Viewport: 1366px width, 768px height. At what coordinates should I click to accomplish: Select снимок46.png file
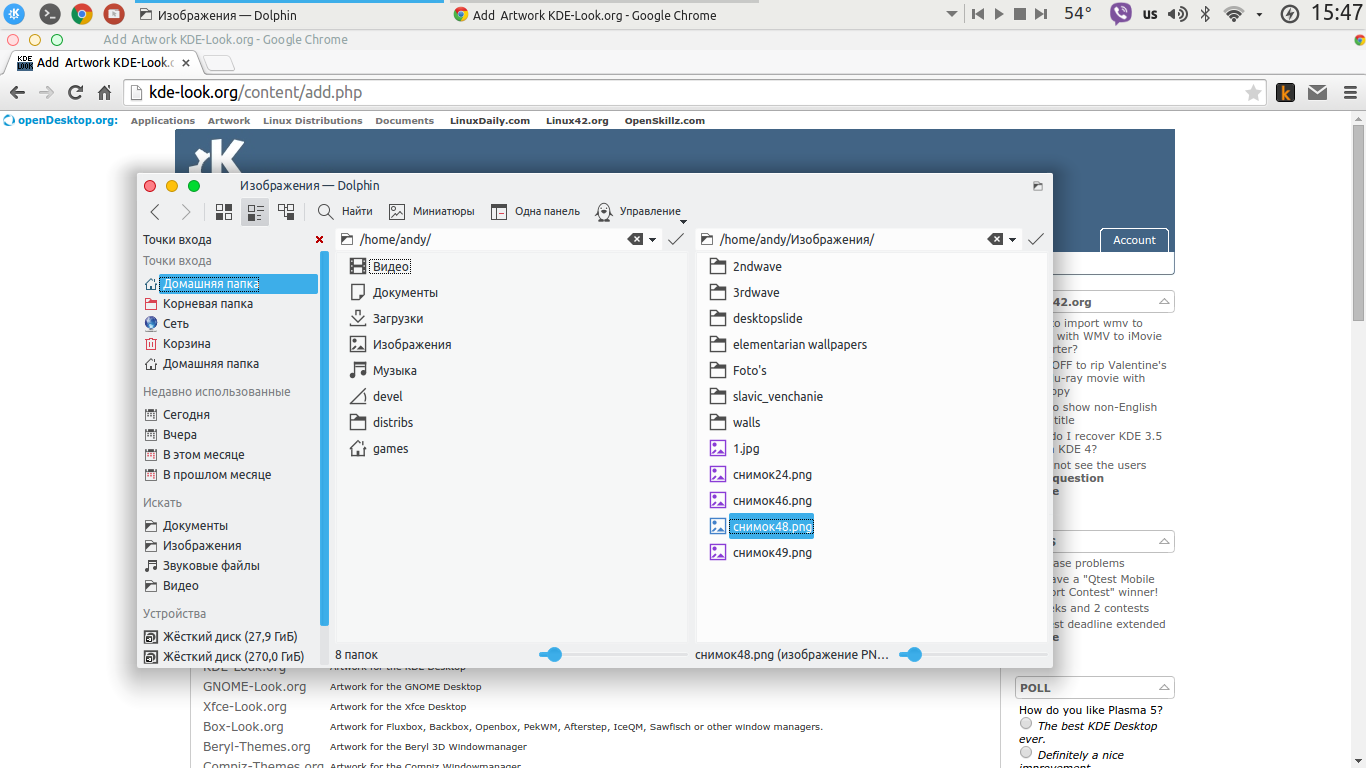(x=760, y=500)
